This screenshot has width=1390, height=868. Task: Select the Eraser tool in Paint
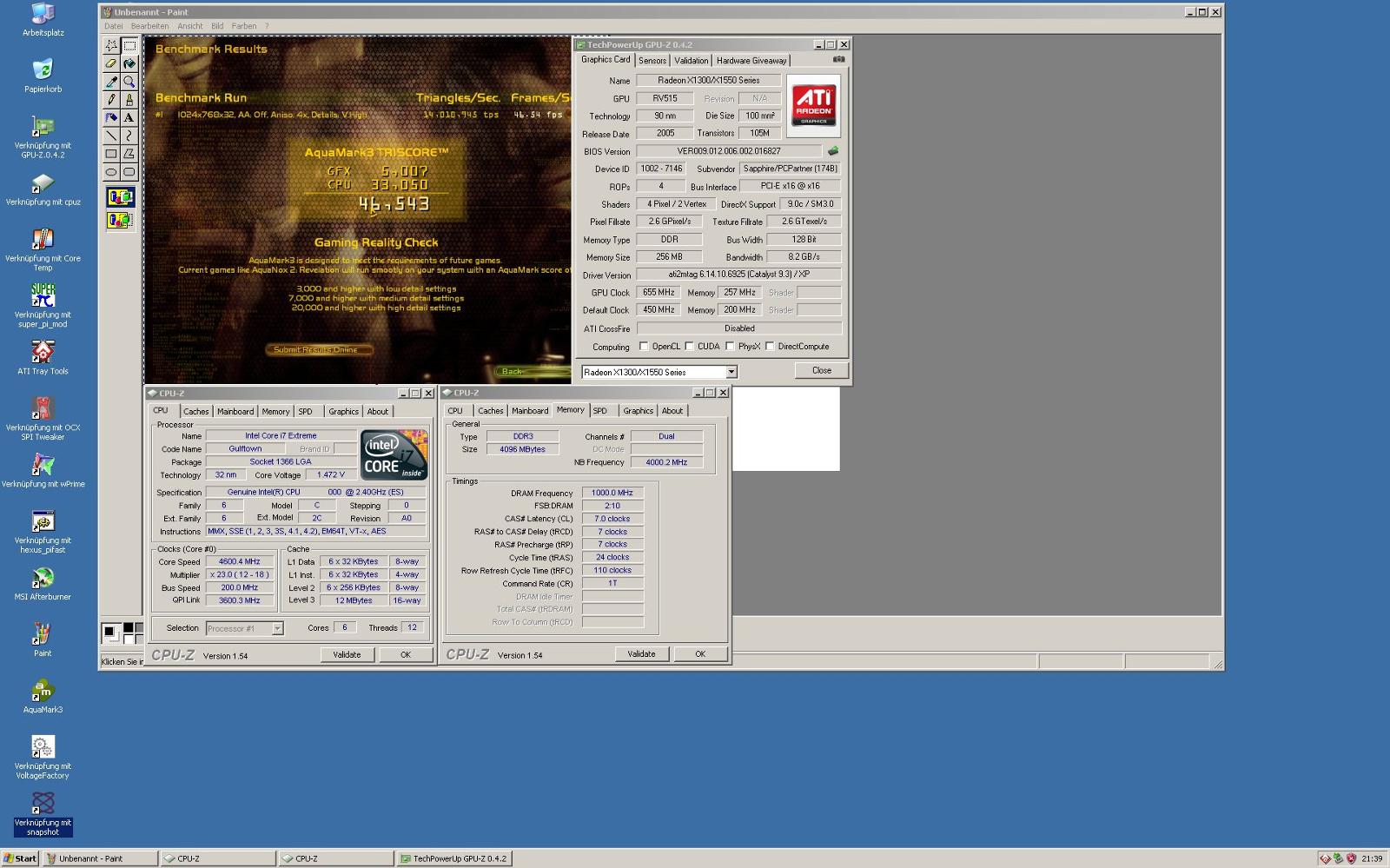click(111, 63)
